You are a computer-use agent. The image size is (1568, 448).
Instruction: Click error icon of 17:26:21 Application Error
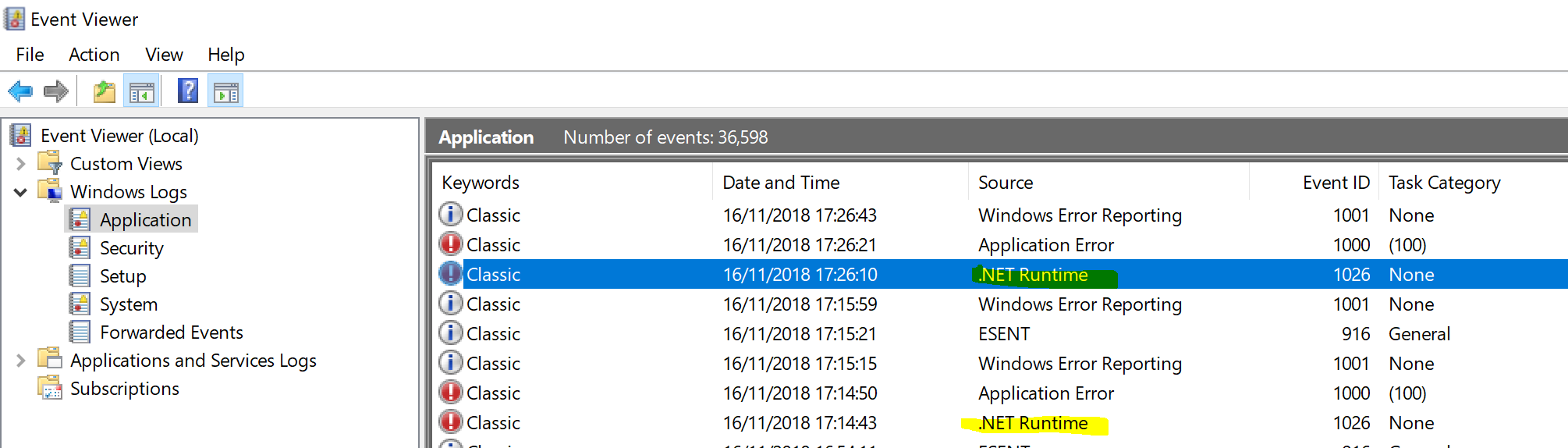[x=450, y=244]
